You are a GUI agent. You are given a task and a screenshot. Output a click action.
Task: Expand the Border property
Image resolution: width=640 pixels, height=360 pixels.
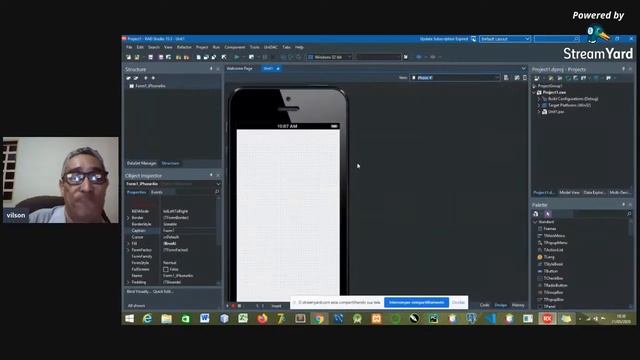128,218
